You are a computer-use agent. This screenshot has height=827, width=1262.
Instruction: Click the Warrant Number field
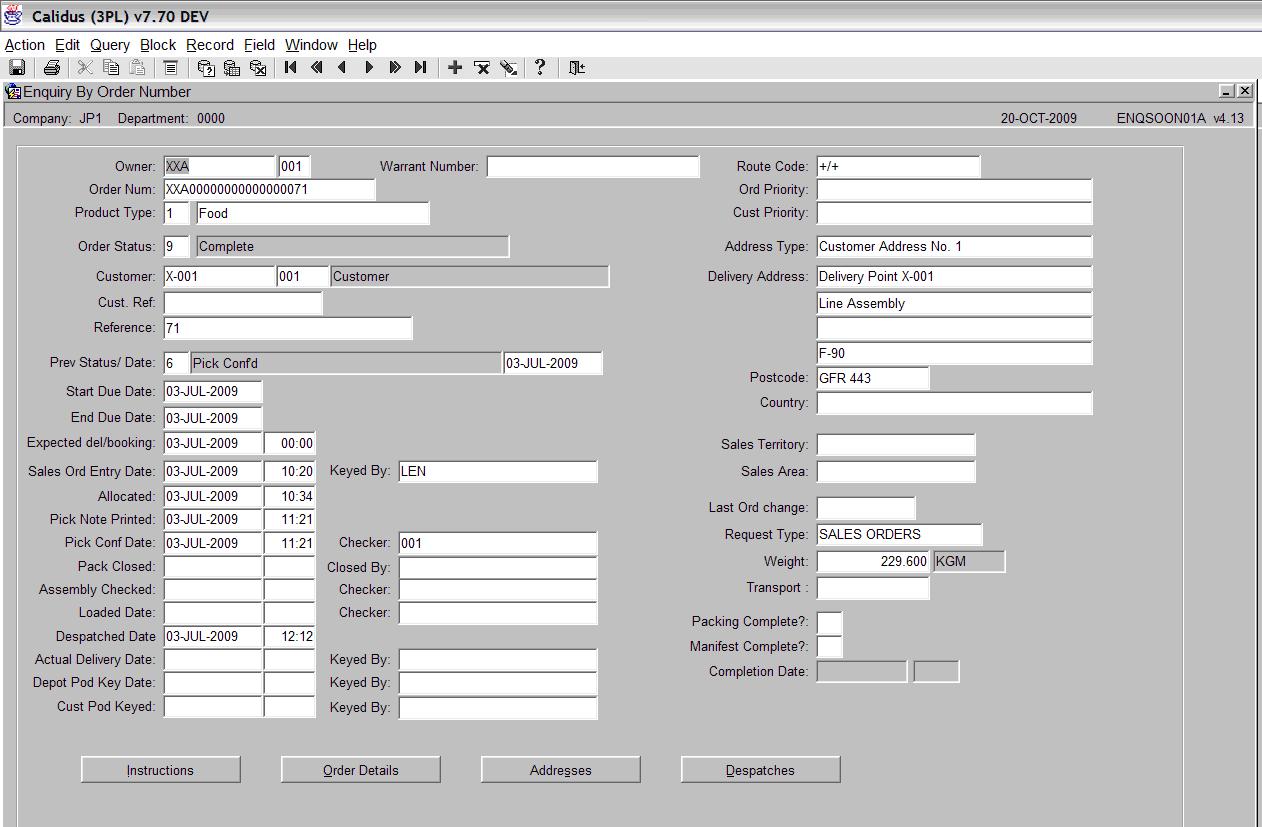[593, 167]
